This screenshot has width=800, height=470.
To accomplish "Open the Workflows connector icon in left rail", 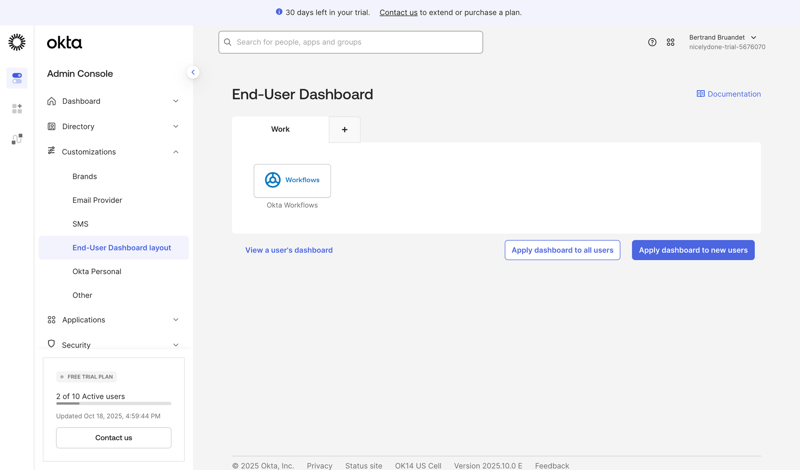I will point(17,139).
